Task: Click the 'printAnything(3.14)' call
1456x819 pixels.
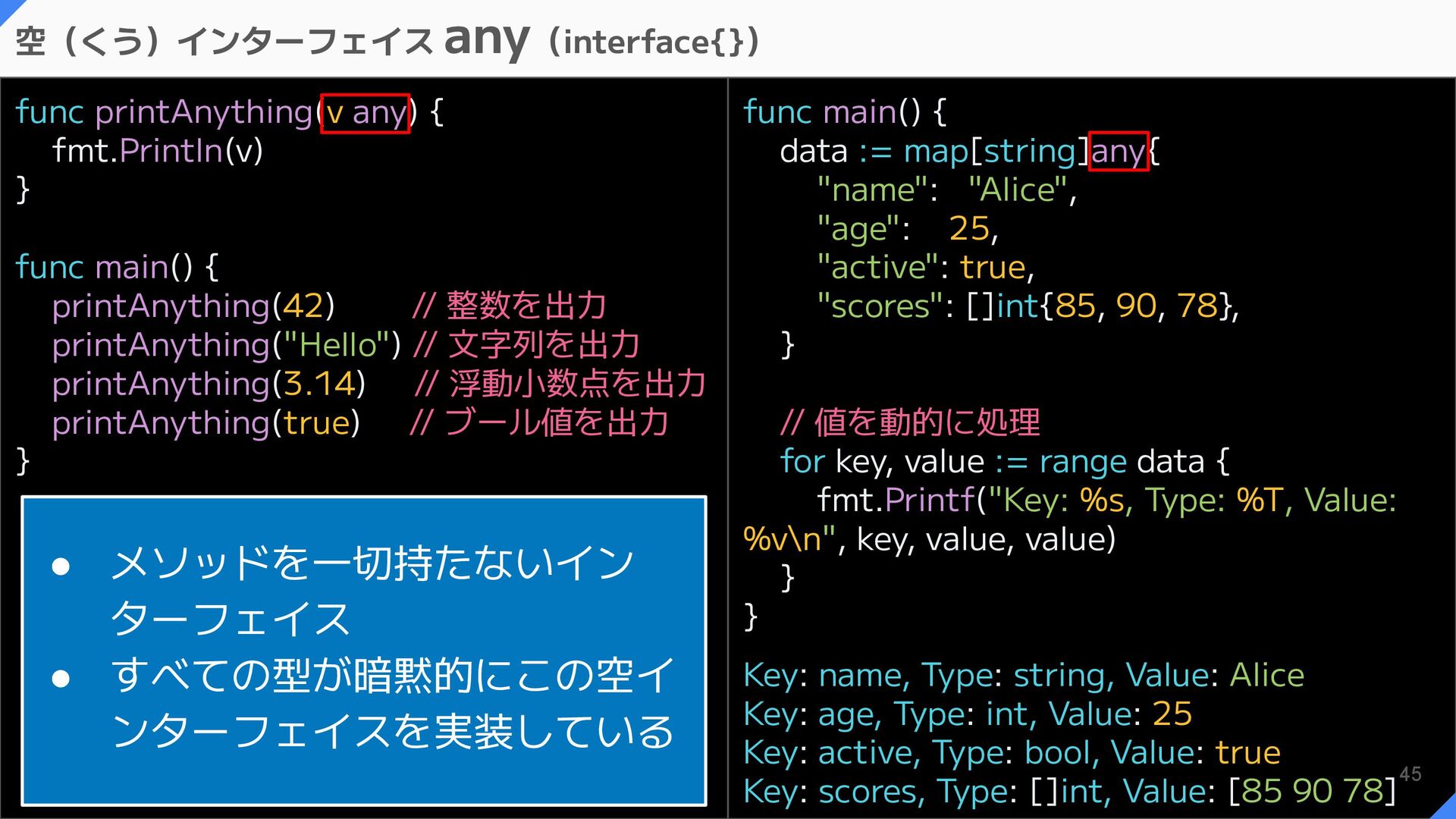Action: 209,384
